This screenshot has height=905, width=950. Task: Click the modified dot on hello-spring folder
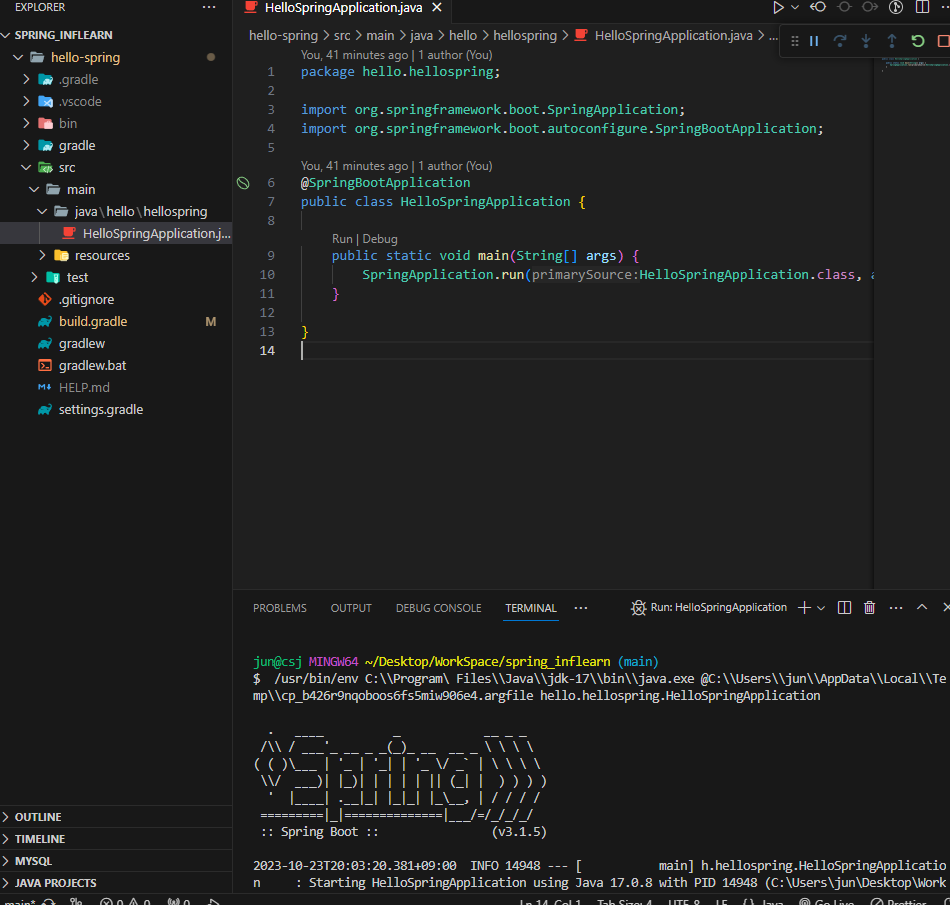coord(210,57)
